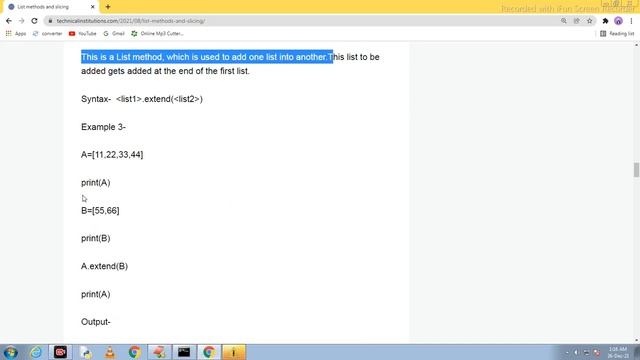Open the taskbar clock and date

pyautogui.click(x=618, y=353)
